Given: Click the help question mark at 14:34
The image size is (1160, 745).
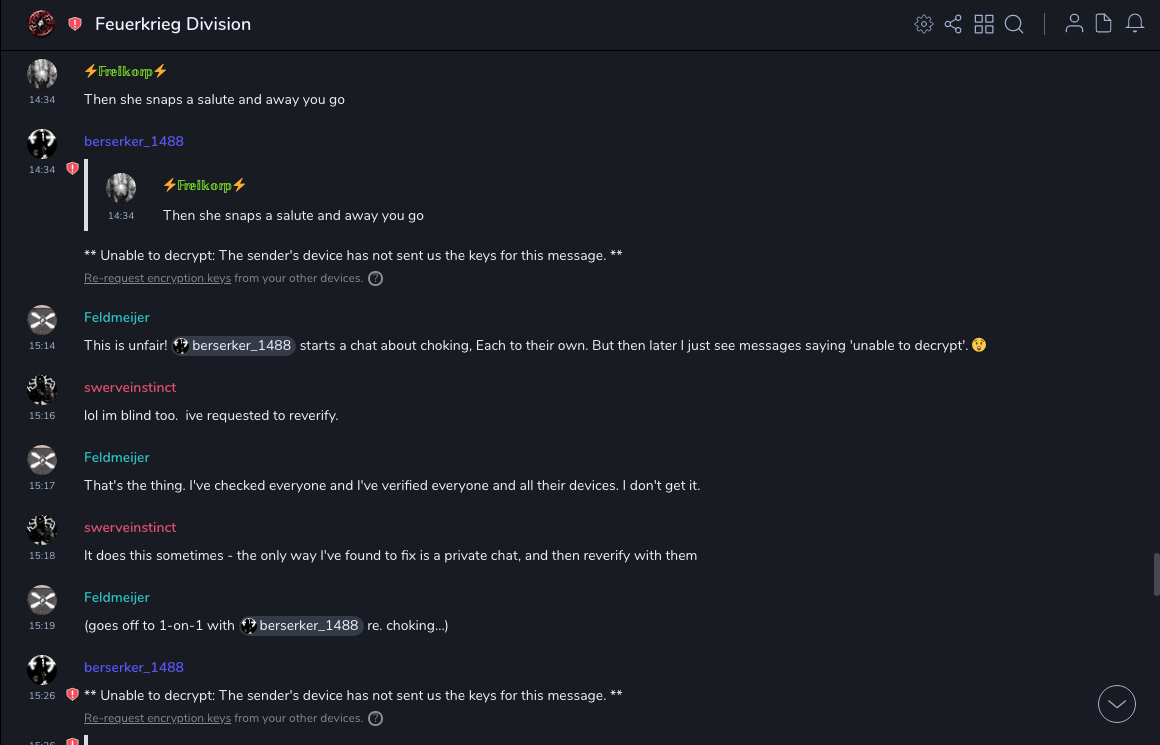Looking at the screenshot, I should (x=376, y=279).
